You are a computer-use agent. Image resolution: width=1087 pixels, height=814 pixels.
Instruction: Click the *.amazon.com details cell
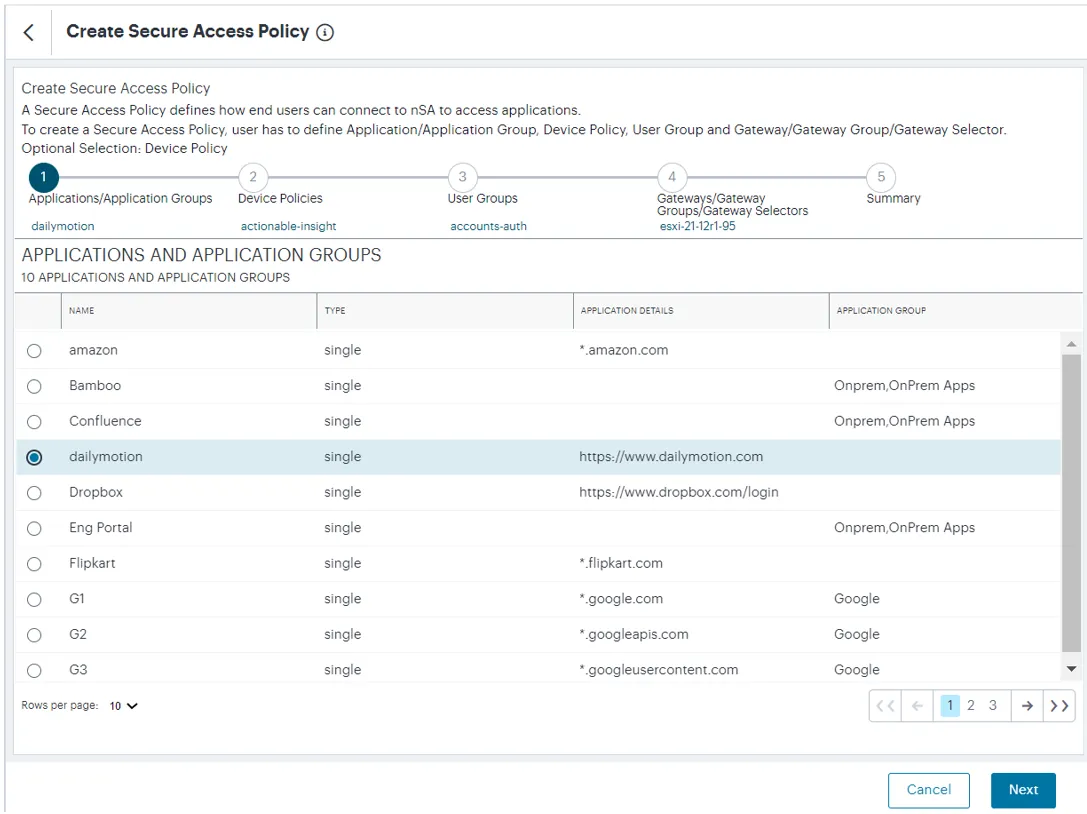tap(623, 350)
